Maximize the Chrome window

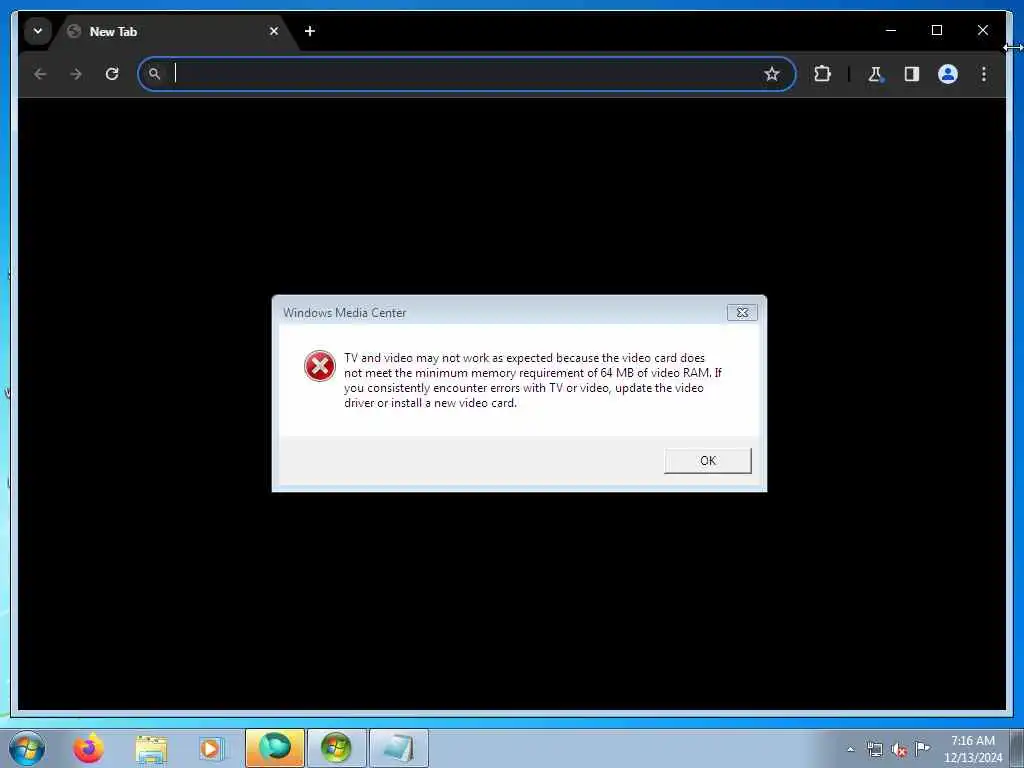pyautogui.click(x=936, y=30)
